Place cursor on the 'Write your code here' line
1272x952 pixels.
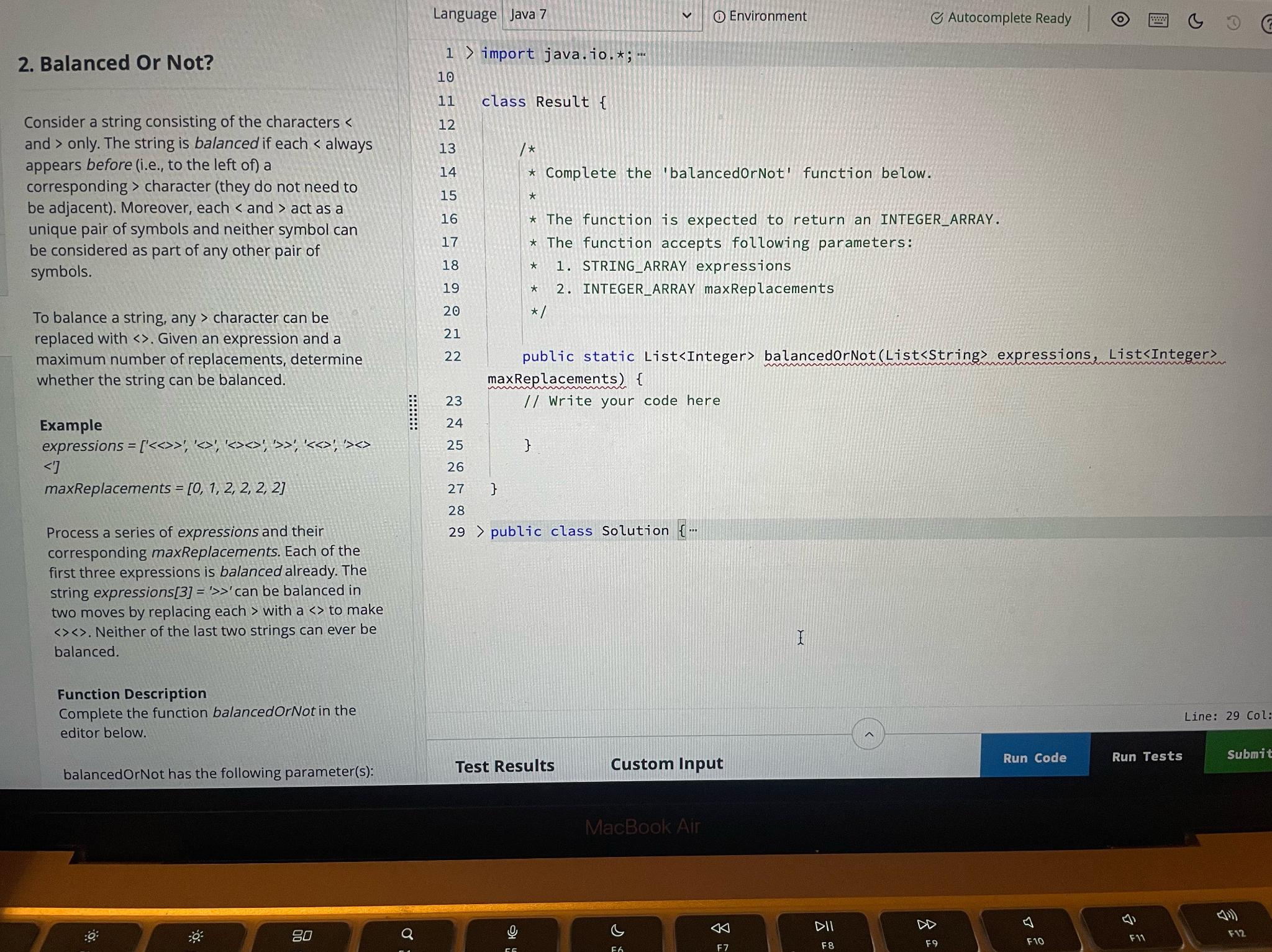pyautogui.click(x=621, y=401)
